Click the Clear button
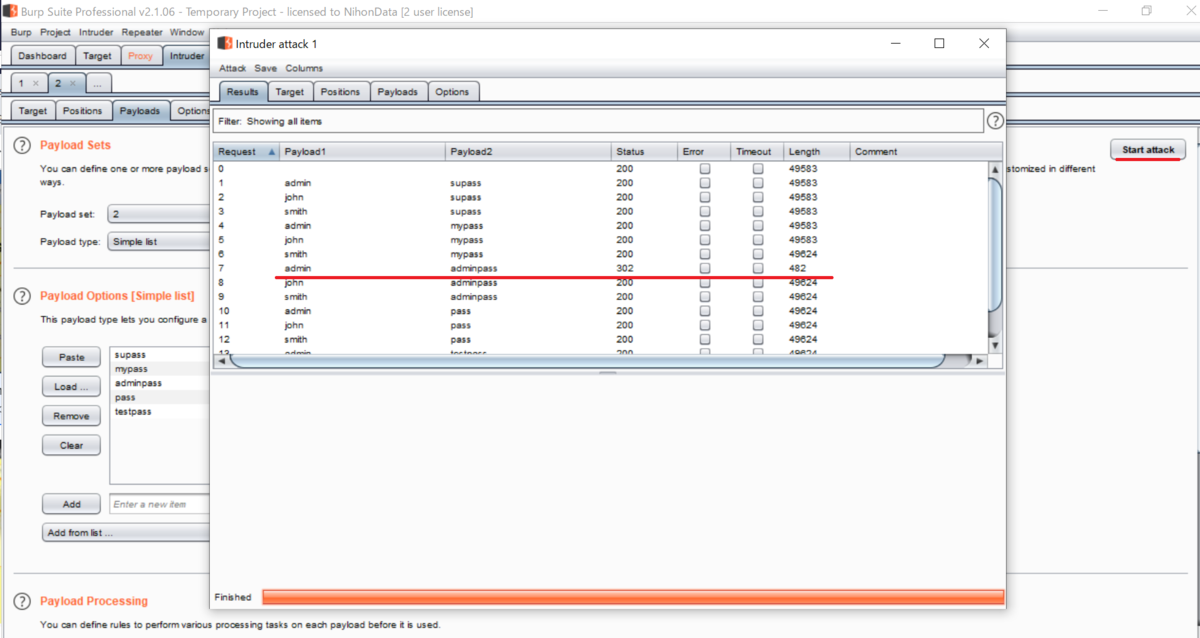The width and height of the screenshot is (1200, 638). (x=71, y=445)
